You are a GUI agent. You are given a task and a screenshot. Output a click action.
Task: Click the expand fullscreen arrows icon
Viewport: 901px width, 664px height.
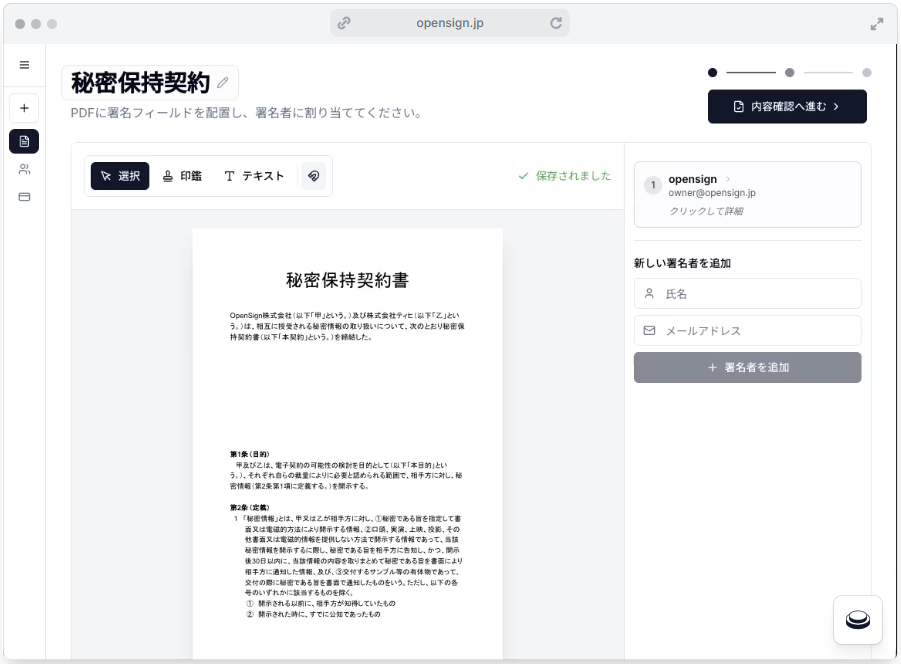coord(876,24)
